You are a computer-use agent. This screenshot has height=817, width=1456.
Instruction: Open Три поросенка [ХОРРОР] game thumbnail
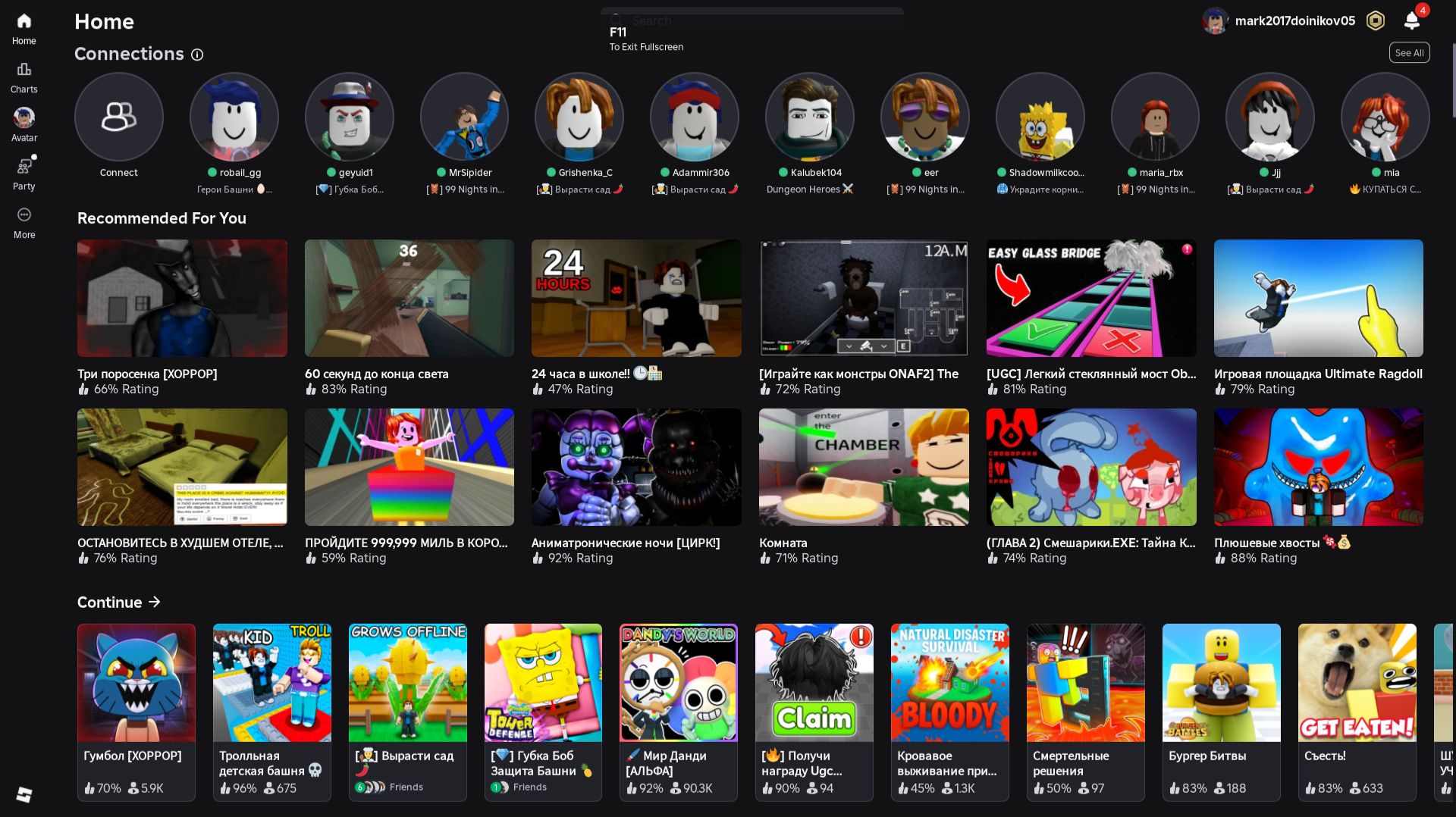click(x=182, y=299)
